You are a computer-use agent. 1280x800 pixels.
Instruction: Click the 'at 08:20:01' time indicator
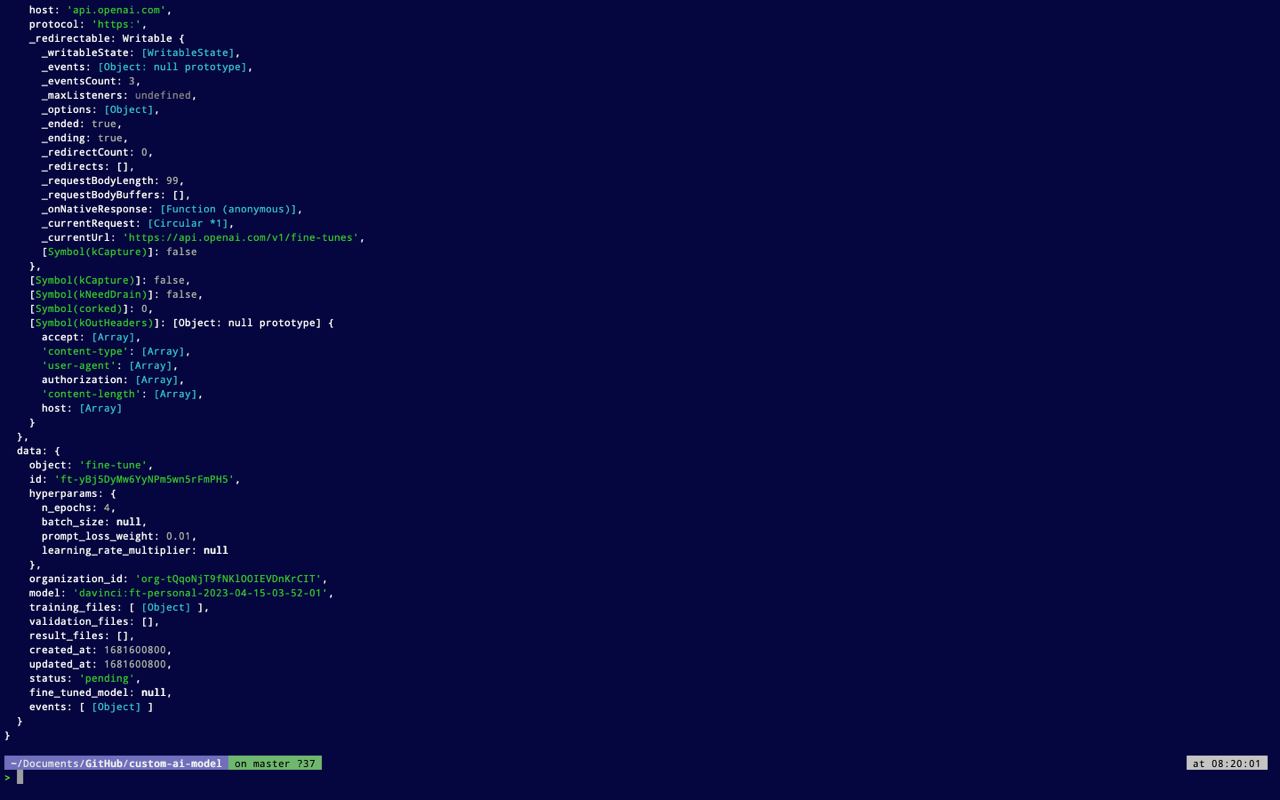click(1227, 763)
